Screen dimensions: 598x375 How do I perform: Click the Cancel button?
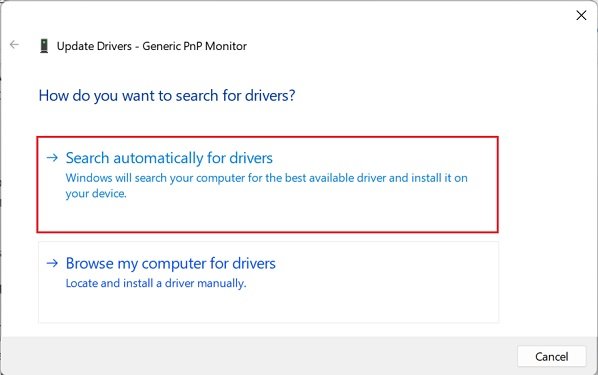click(x=551, y=356)
